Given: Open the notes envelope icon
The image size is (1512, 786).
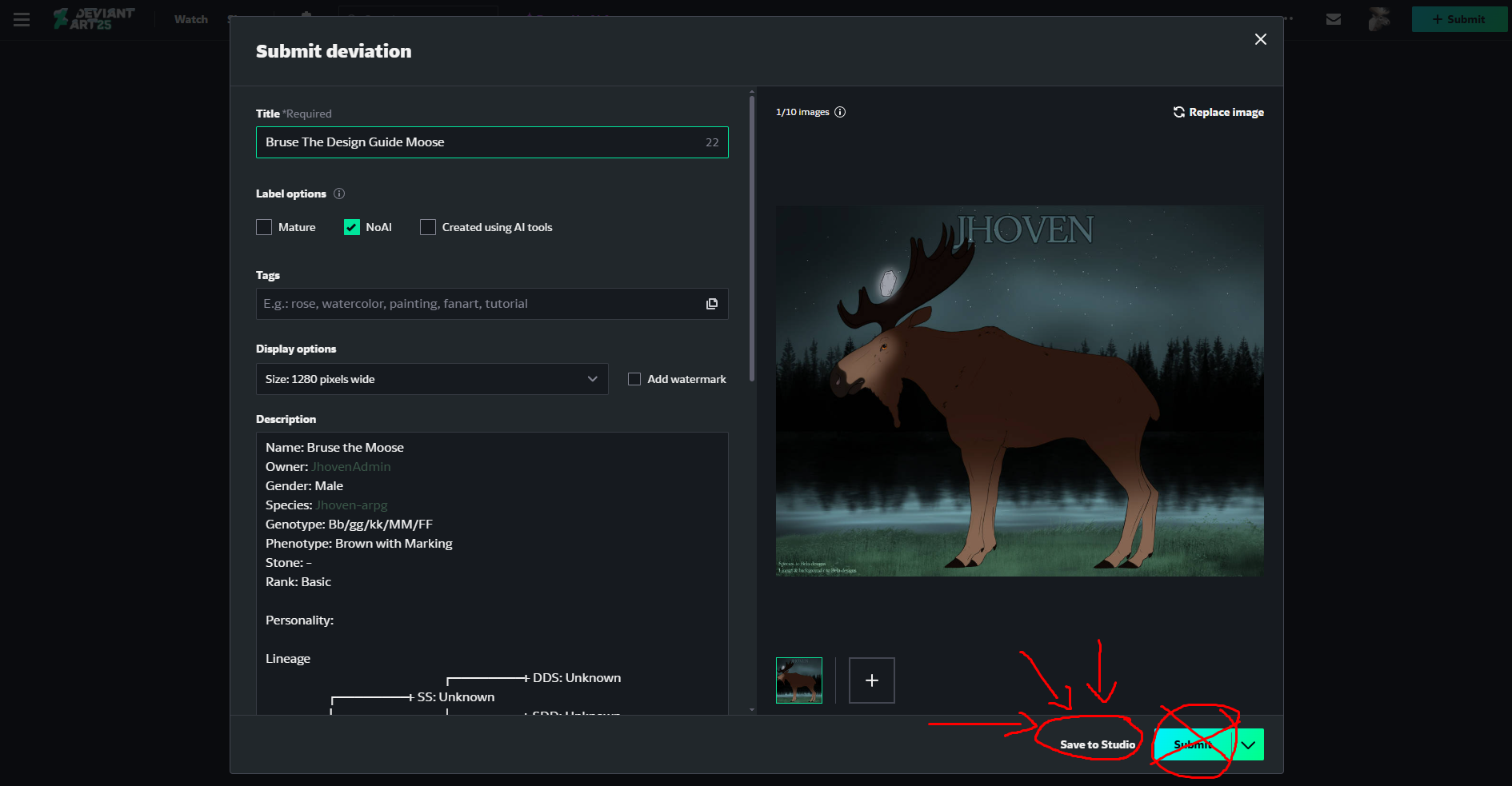Looking at the screenshot, I should 1334,19.
